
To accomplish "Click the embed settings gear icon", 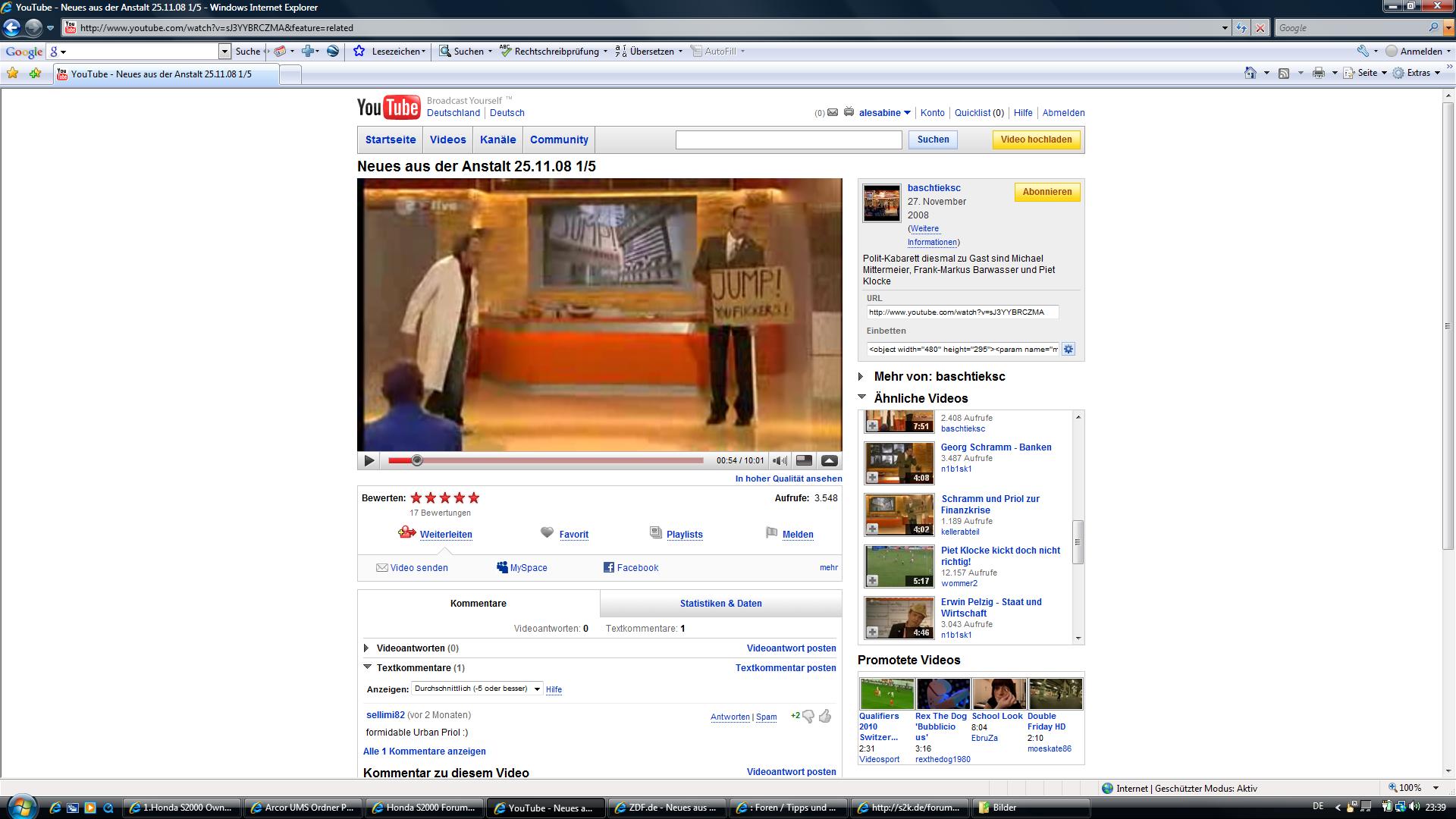I will pos(1068,350).
